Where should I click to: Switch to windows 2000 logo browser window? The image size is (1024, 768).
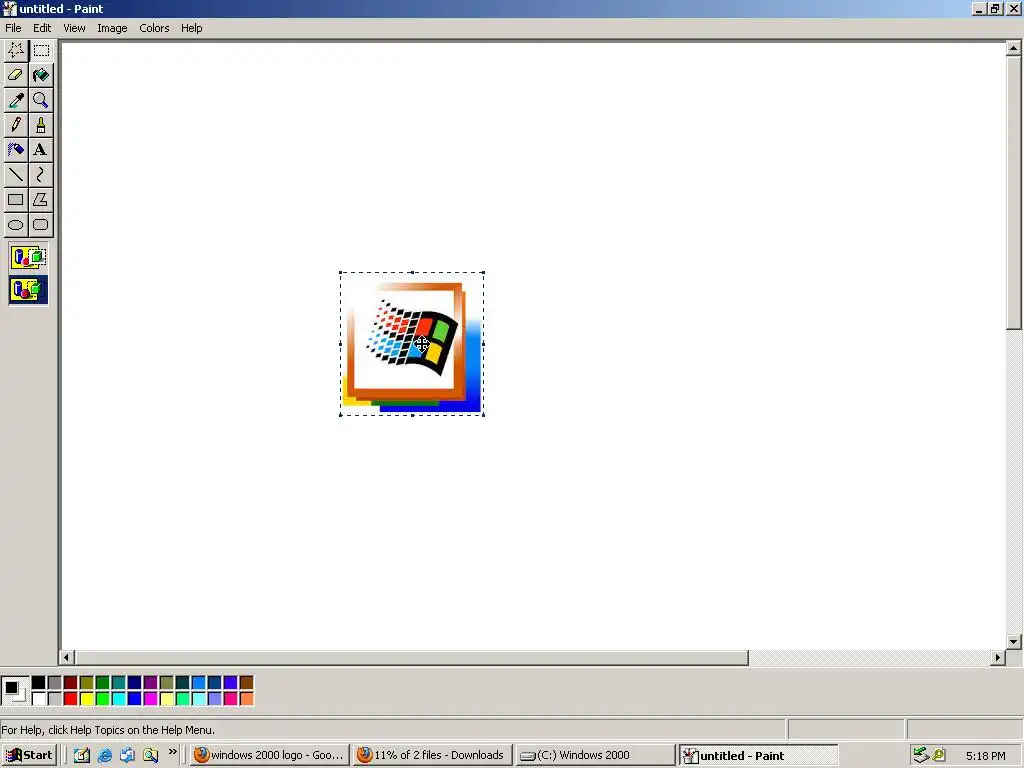pyautogui.click(x=269, y=756)
